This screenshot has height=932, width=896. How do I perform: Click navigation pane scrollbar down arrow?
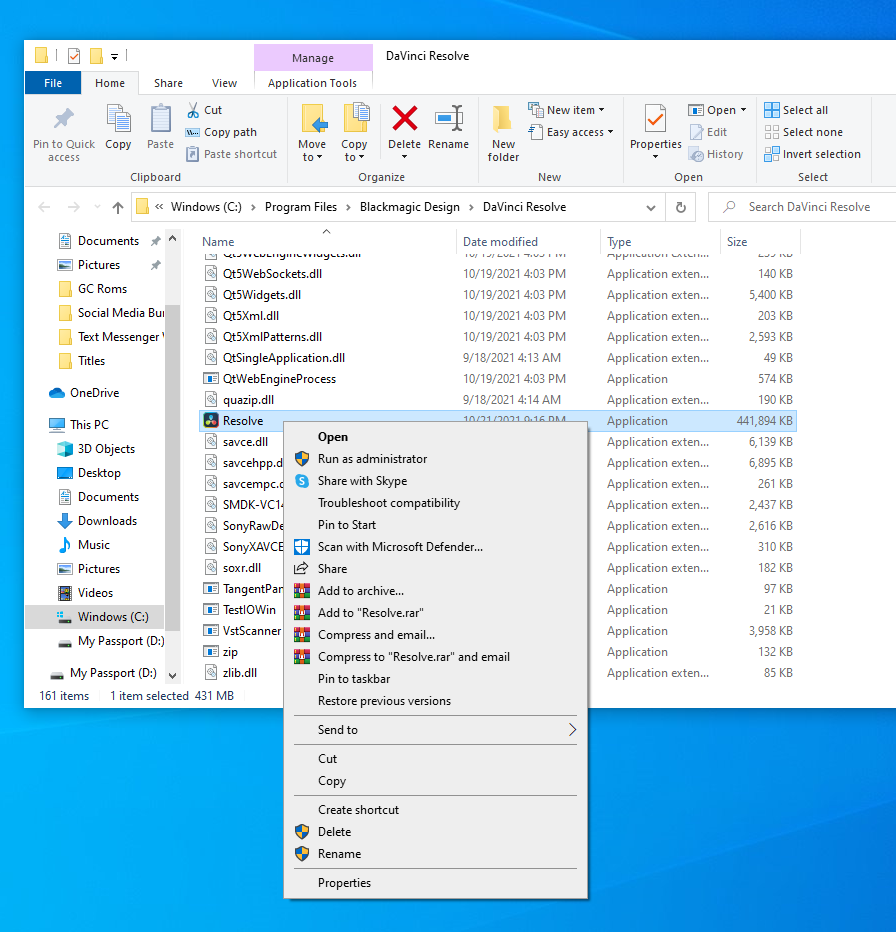(172, 676)
